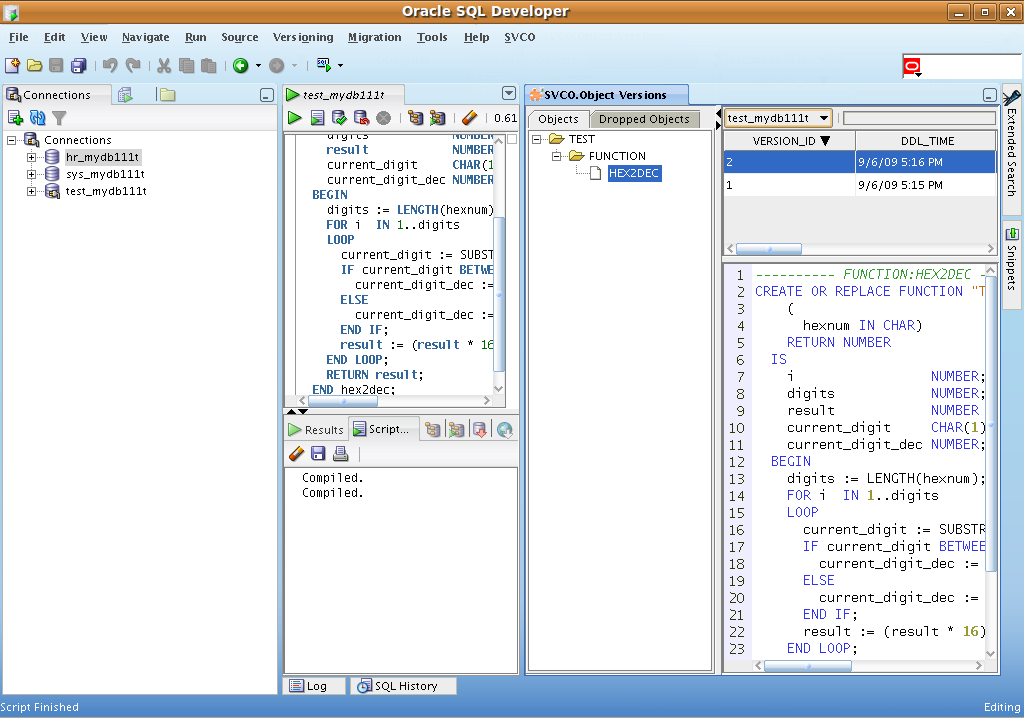Switch to the Dropped Objects tab
This screenshot has height=718, width=1024.
pos(644,119)
